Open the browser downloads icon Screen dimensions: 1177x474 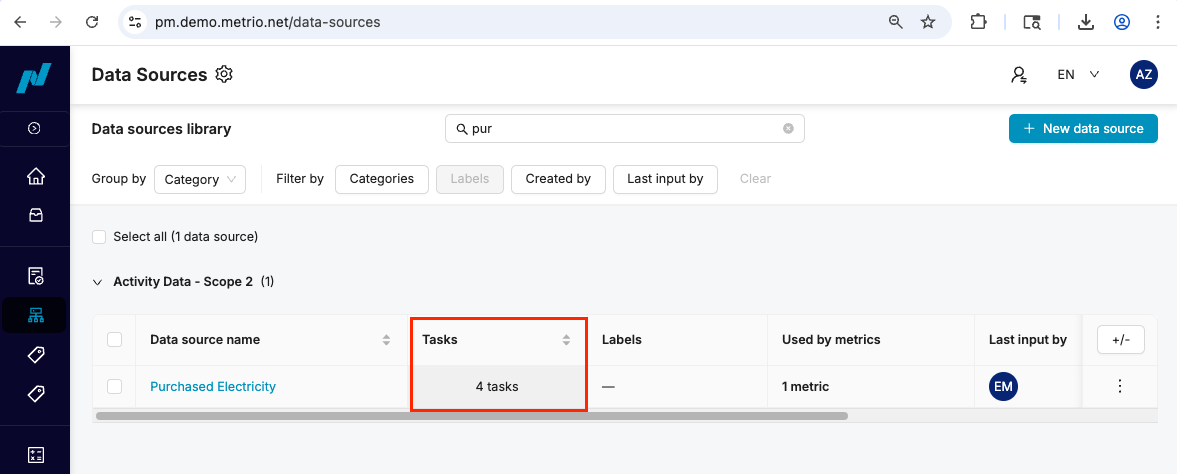tap(1085, 22)
